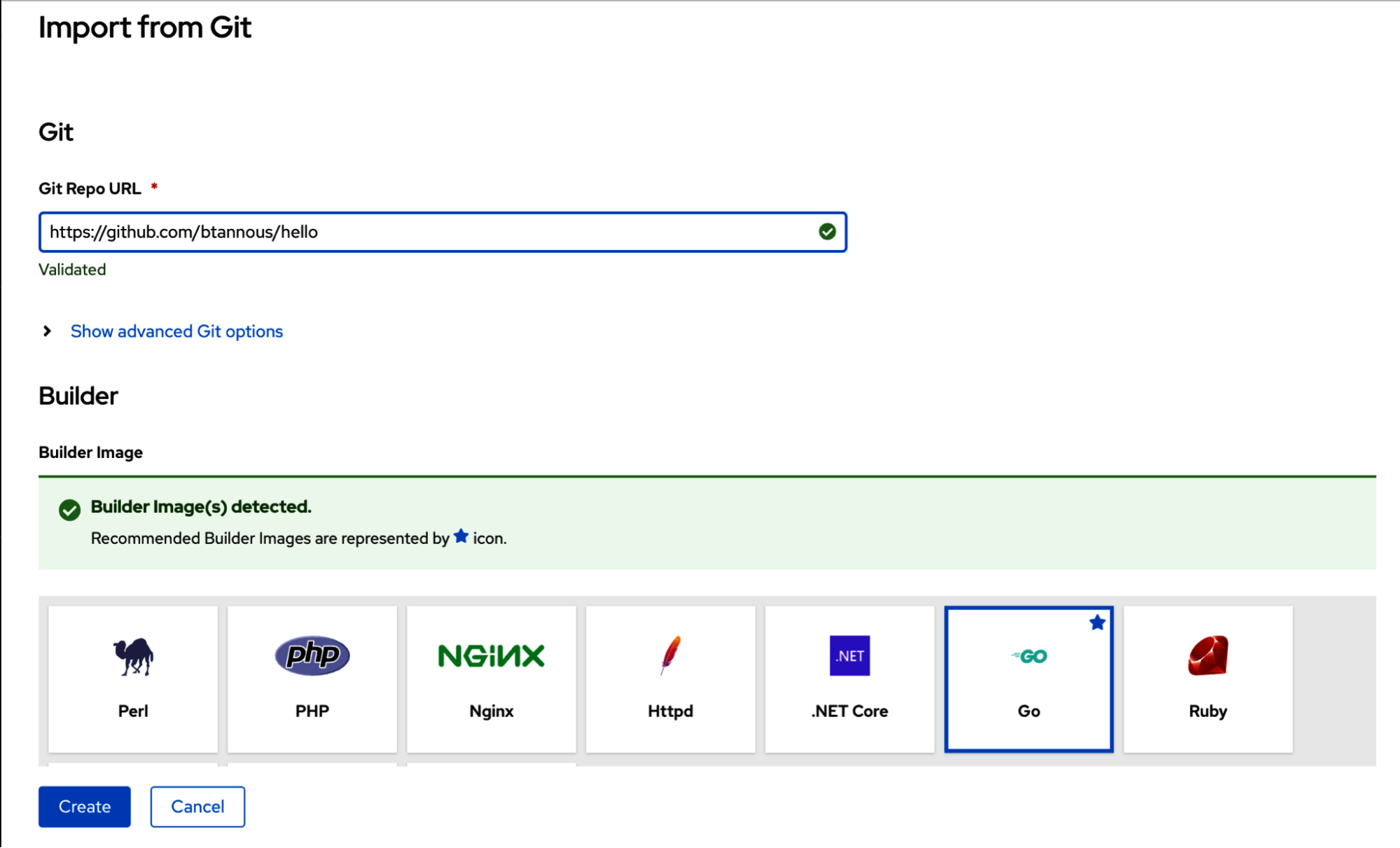Click the Create button
Viewport: 1400px width, 848px height.
84,806
